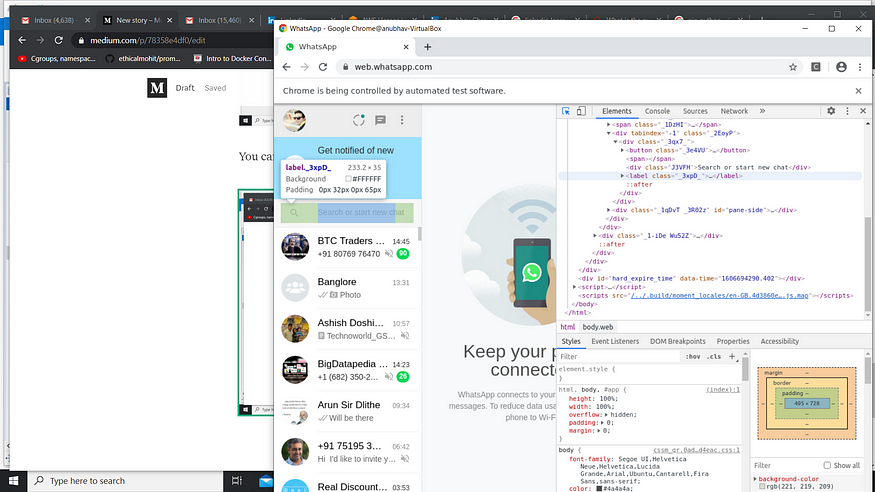The height and width of the screenshot is (492, 875).
Task: Open the DevTools settings gear
Action: (x=831, y=111)
